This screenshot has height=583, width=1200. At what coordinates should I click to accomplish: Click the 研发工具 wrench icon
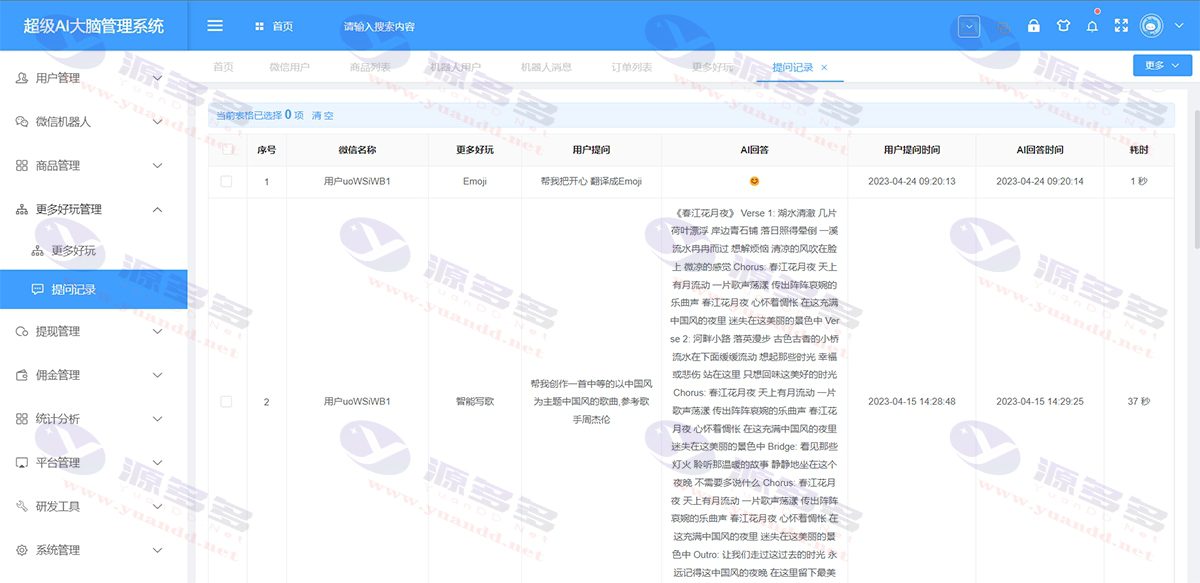click(x=22, y=507)
